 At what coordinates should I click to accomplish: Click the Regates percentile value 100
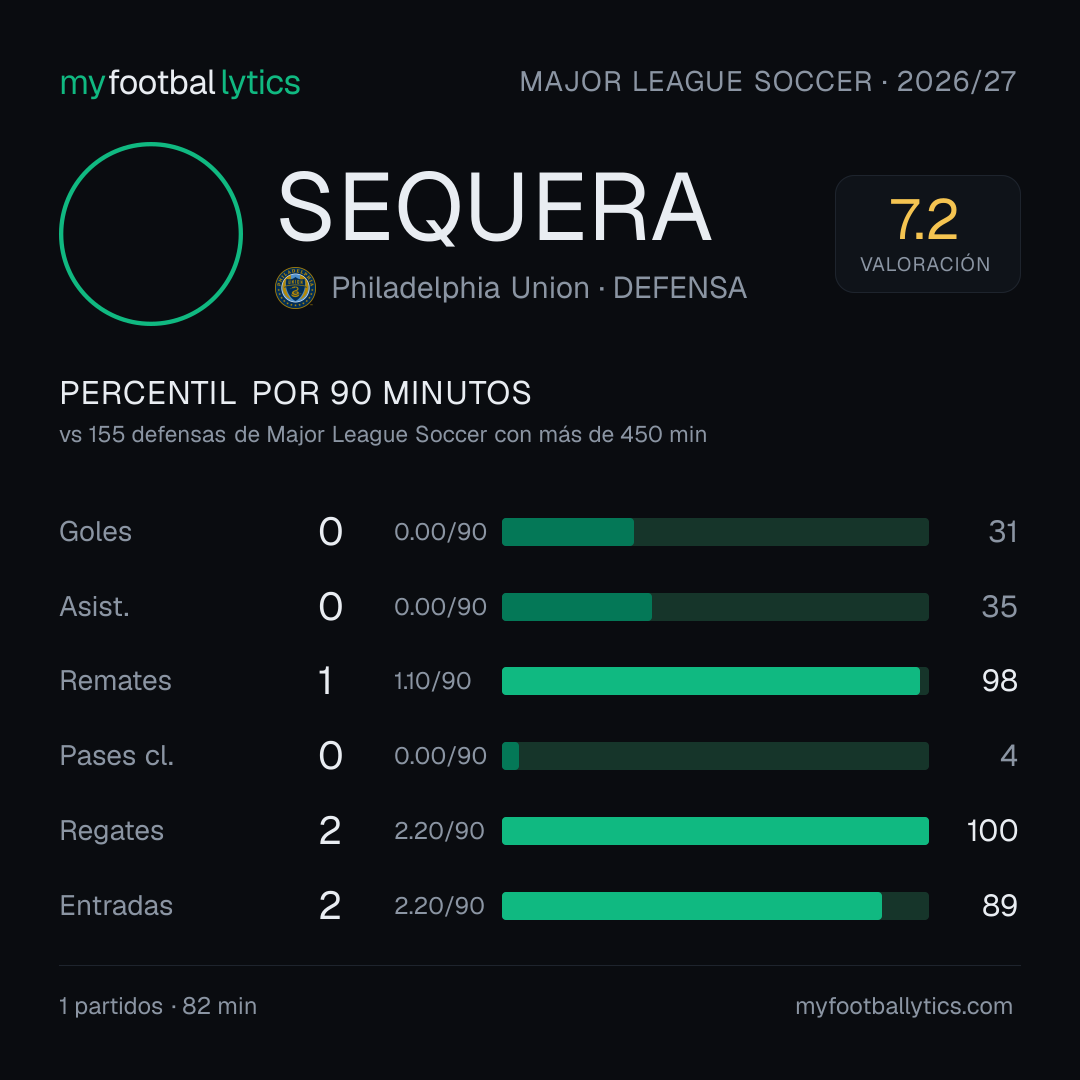point(992,831)
